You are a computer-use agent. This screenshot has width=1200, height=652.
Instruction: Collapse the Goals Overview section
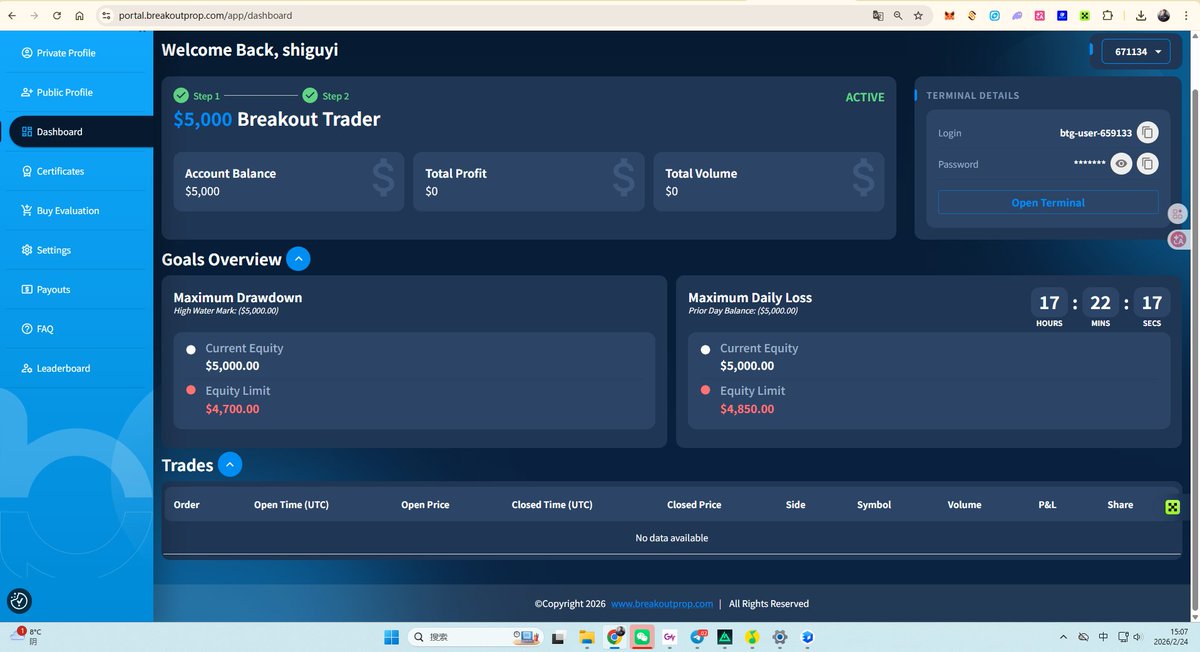pos(298,259)
